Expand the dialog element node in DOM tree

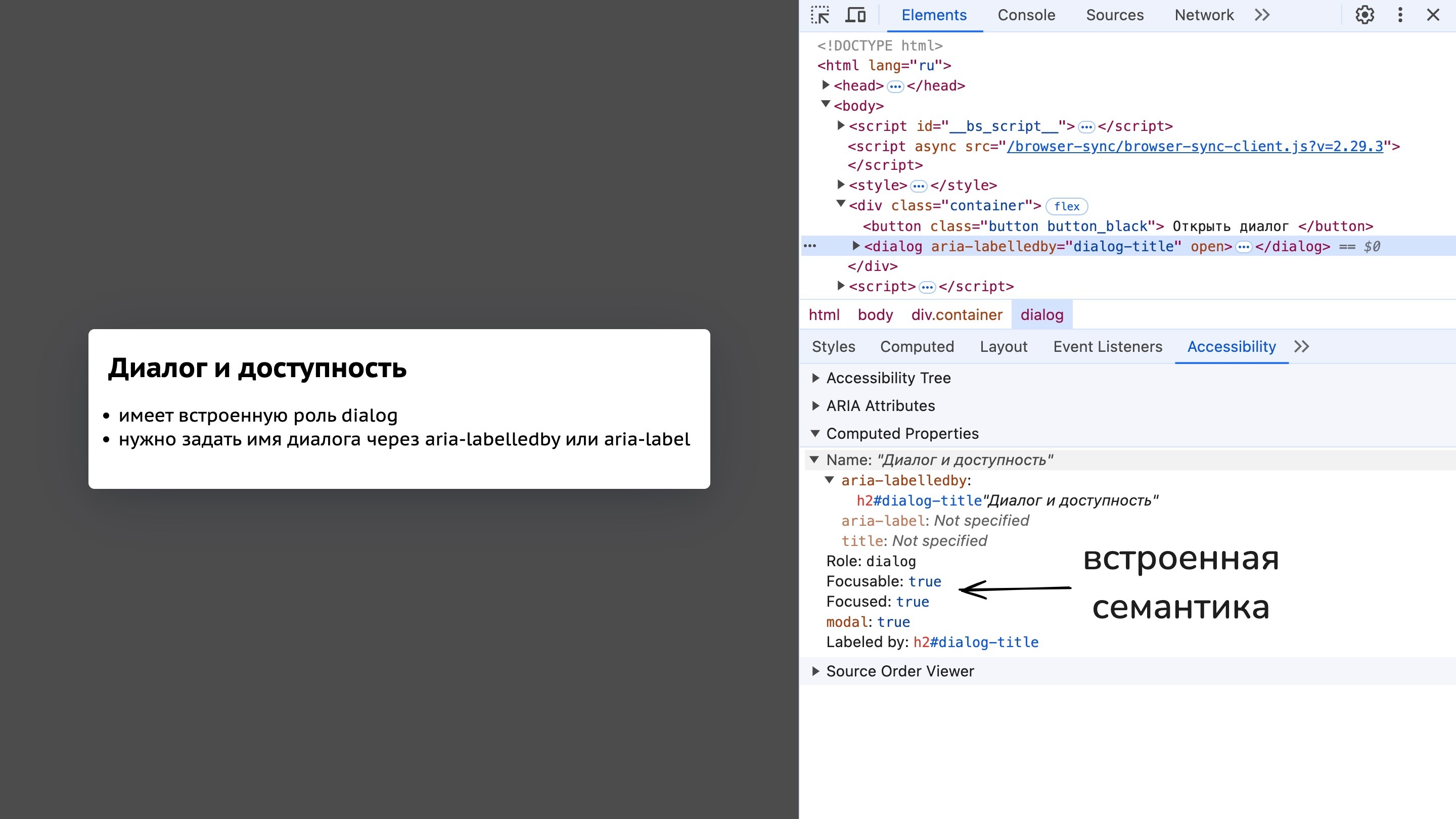pyautogui.click(x=856, y=246)
